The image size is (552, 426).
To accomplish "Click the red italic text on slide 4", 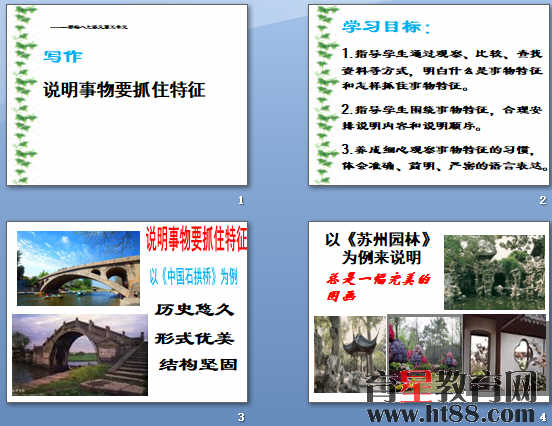I will (x=378, y=287).
